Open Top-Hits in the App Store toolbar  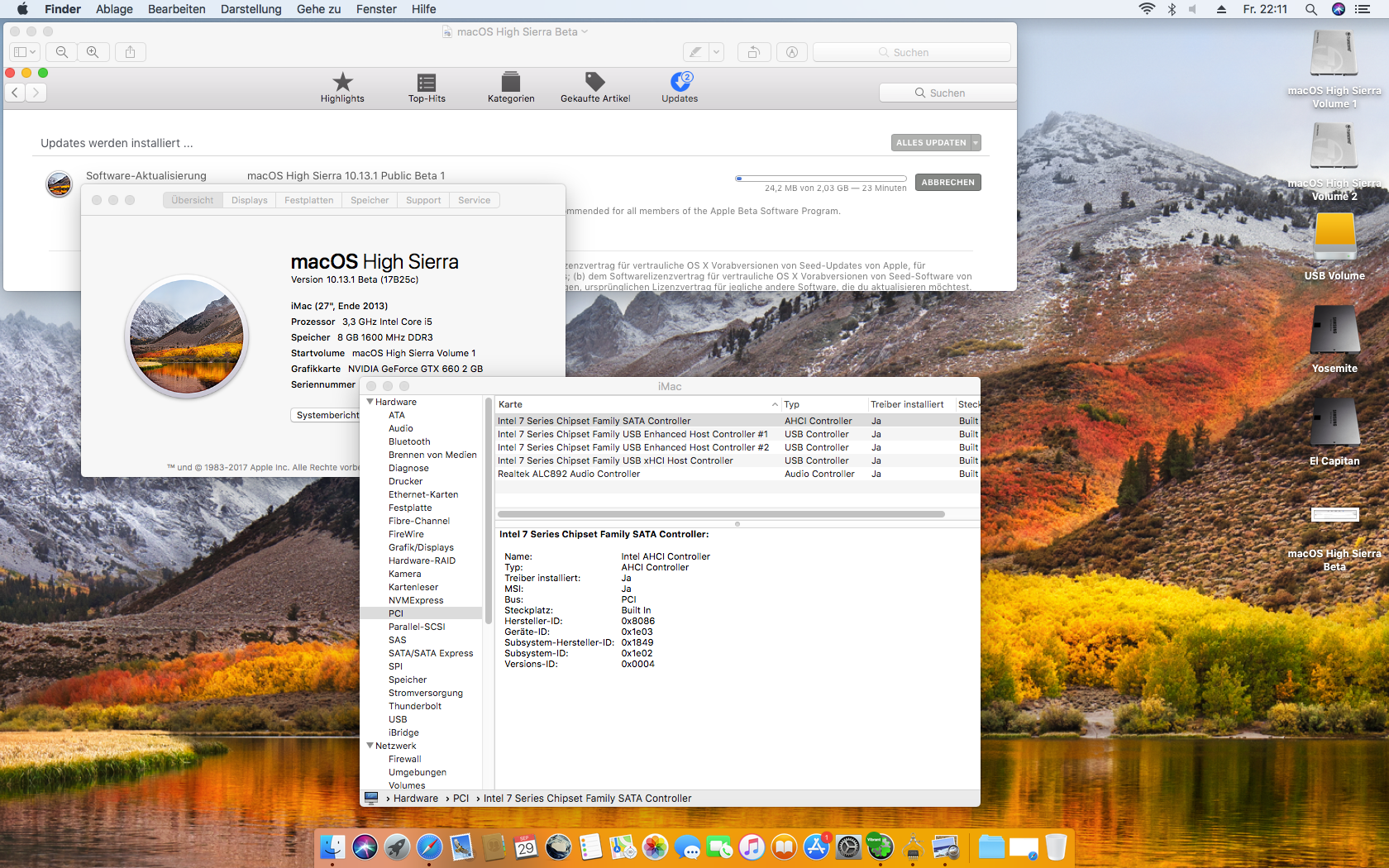(x=427, y=87)
